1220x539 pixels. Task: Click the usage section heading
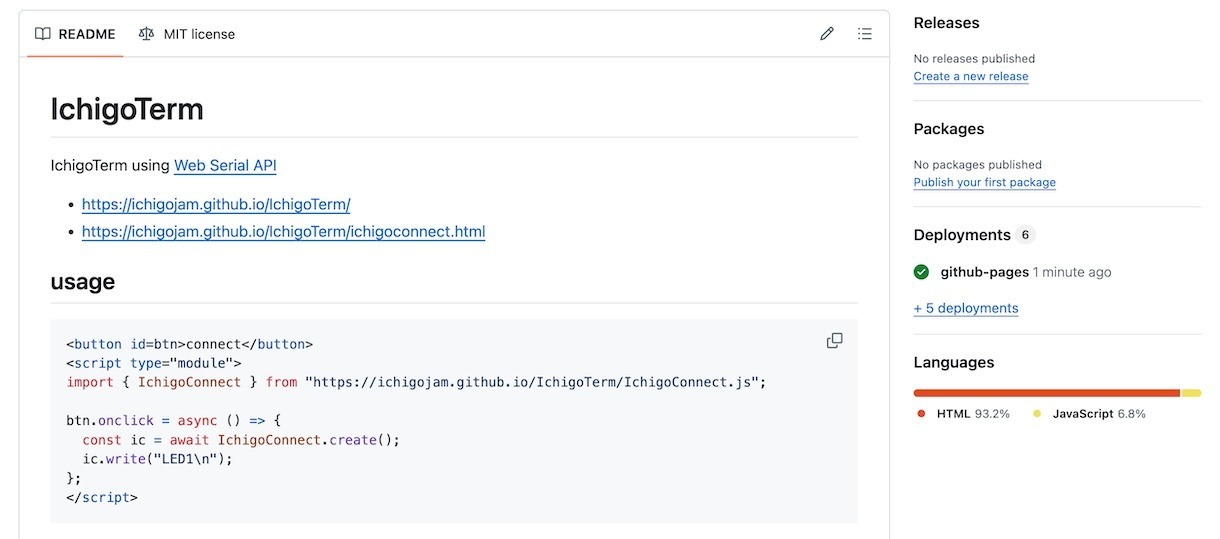point(83,282)
